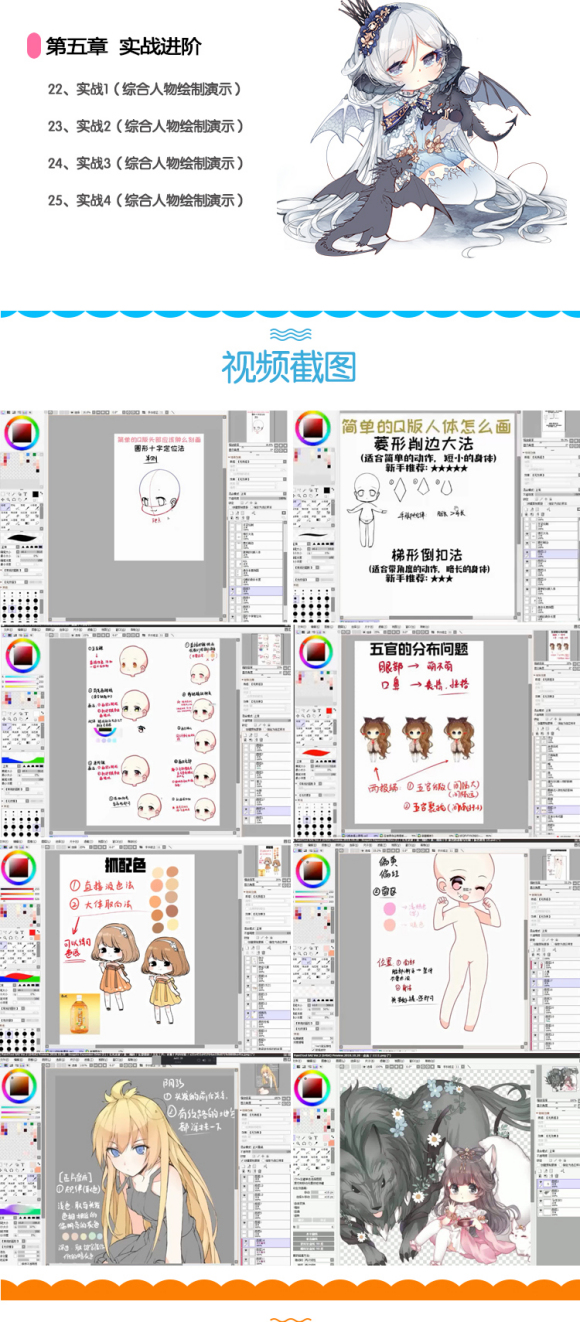The width and height of the screenshot is (580, 1322).
Task: Open the 圆形十字定位法 head-drawing screenshot
Action: click(x=145, y=516)
